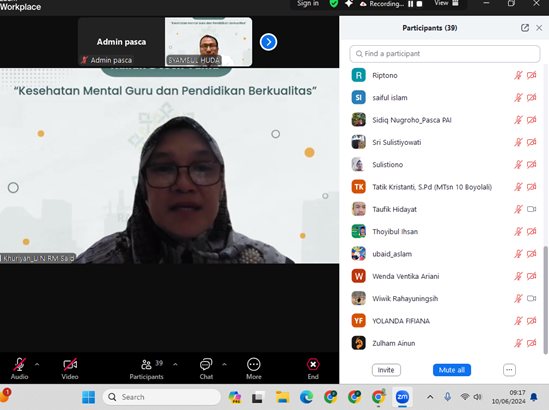Open the View layout menu
549x410 pixels.
click(446, 3)
